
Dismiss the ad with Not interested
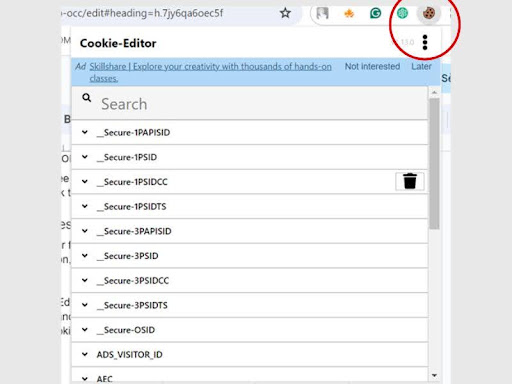372,66
